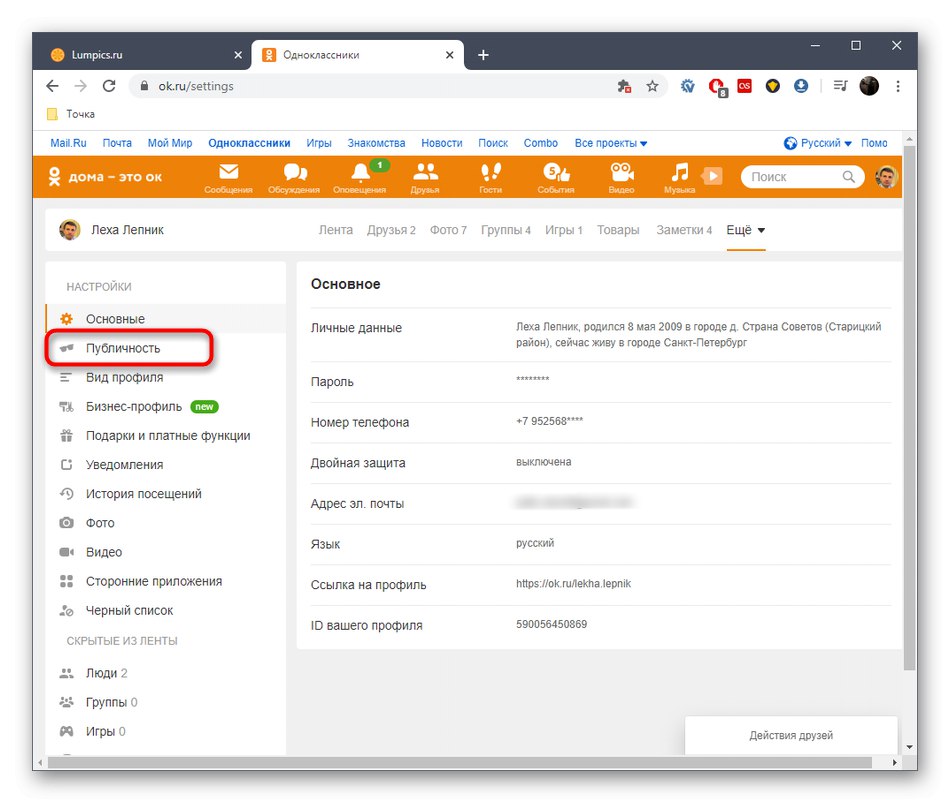Open profile avatar in orange header
This screenshot has width=950, height=803.
tap(886, 177)
